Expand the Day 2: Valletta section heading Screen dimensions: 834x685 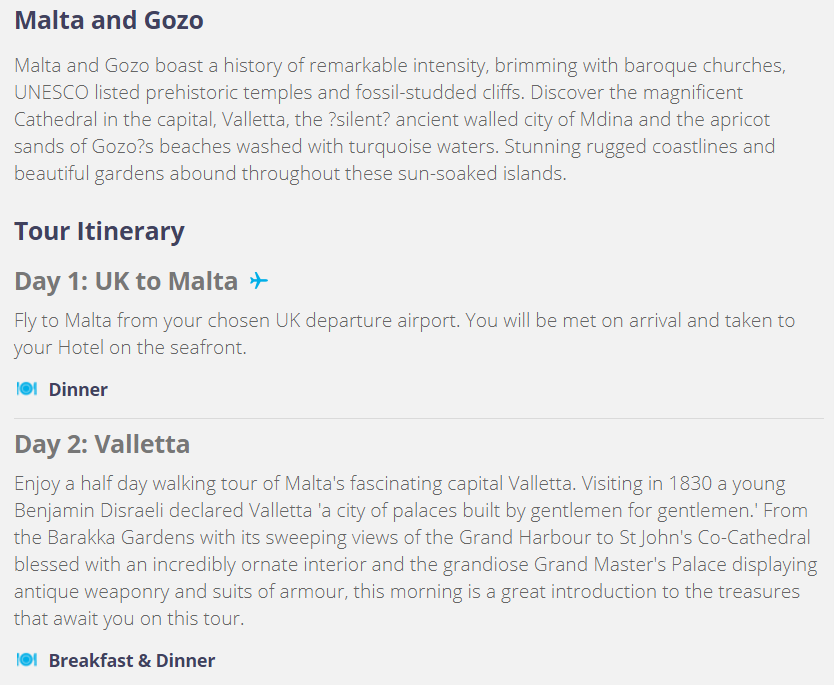[x=102, y=444]
